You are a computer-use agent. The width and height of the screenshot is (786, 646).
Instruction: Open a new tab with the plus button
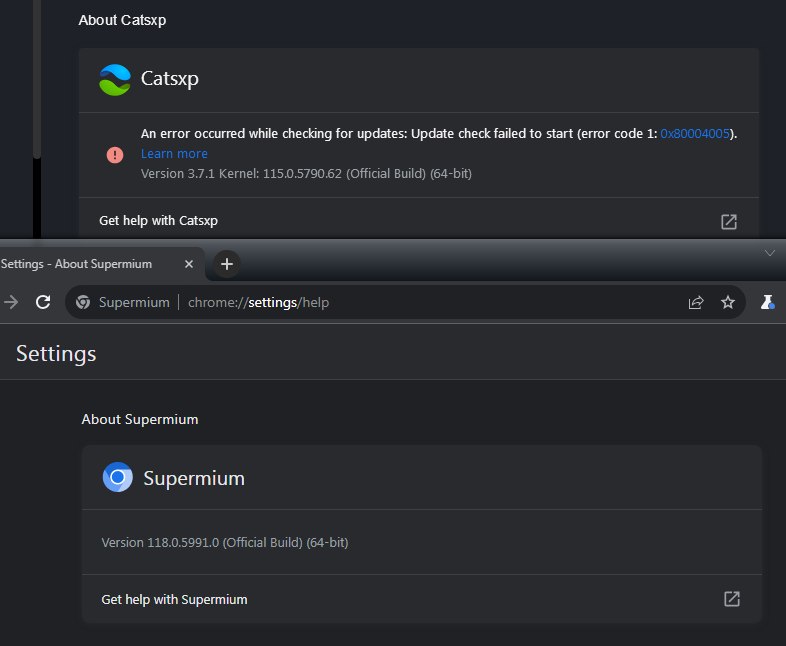point(227,264)
